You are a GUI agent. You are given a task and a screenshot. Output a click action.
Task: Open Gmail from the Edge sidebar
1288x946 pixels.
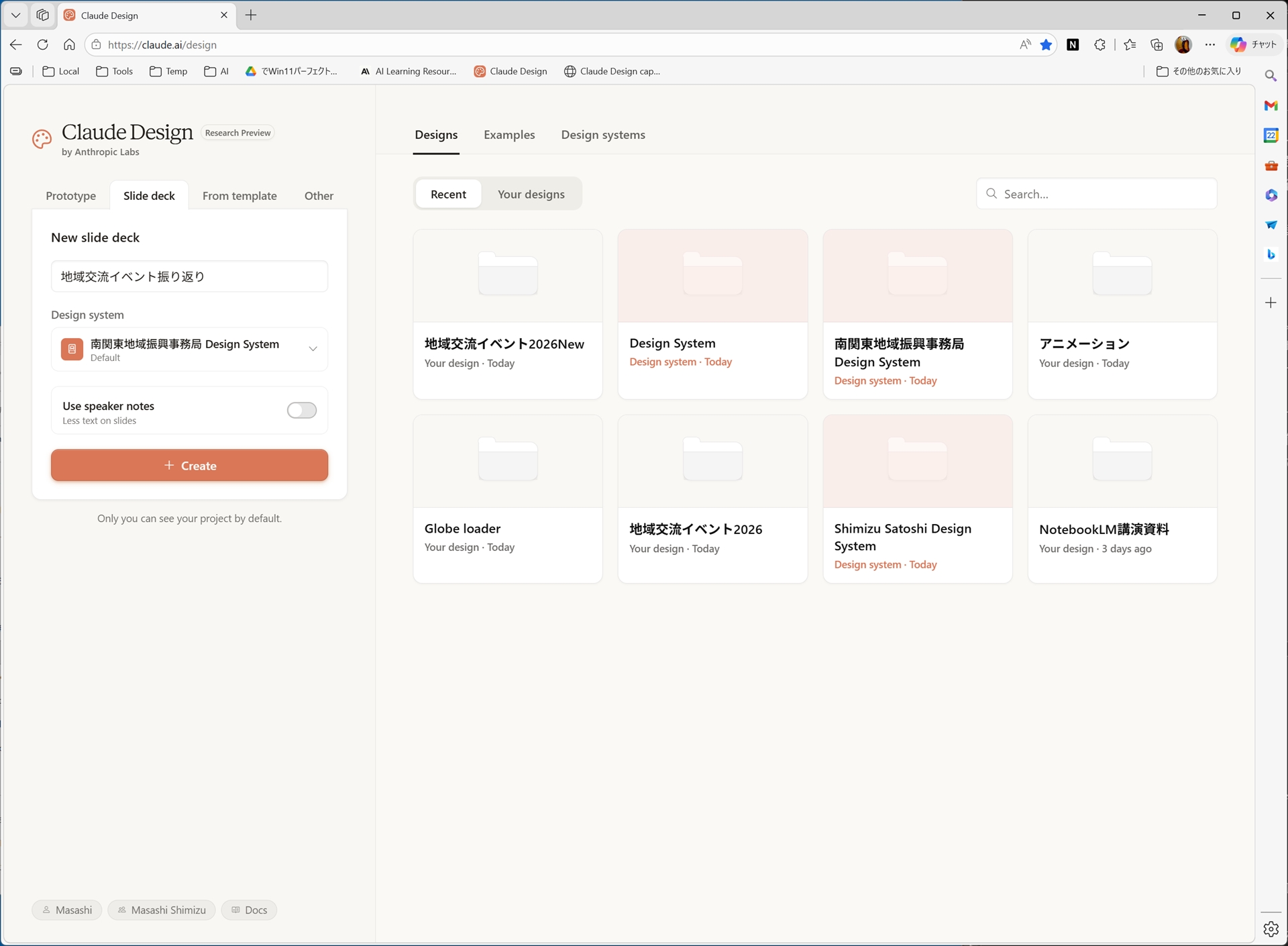click(1271, 105)
